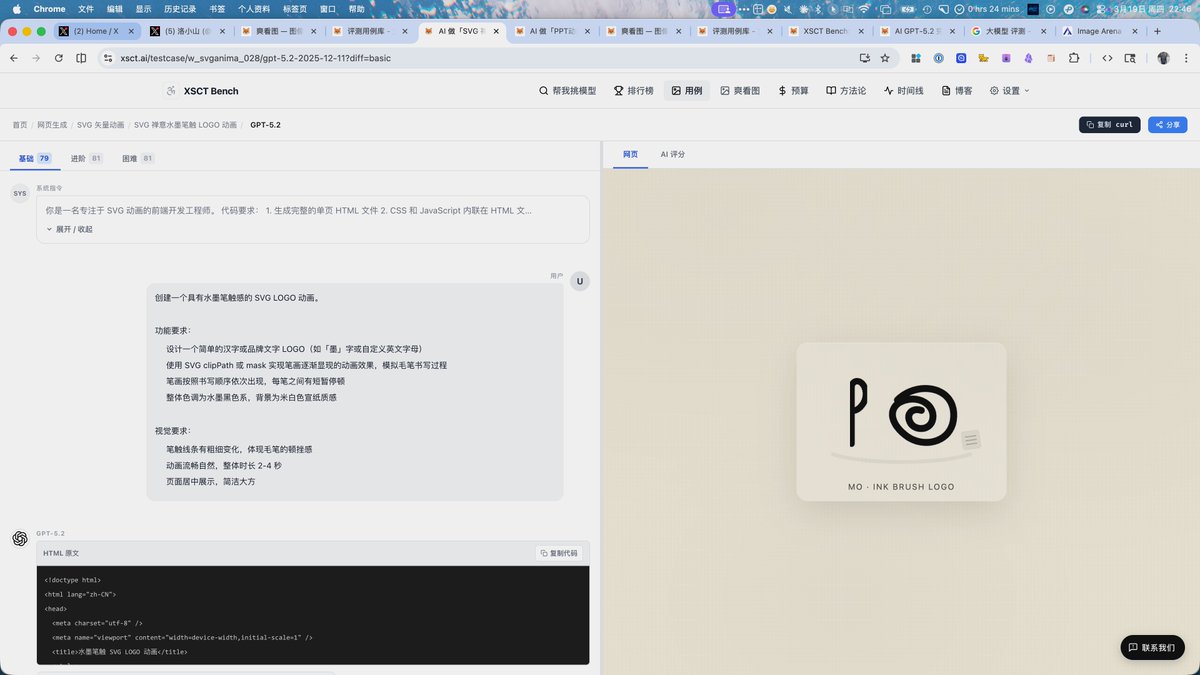Switch to the 进阶 81 tab
Screen dimensions: 1200x675
[86, 158]
